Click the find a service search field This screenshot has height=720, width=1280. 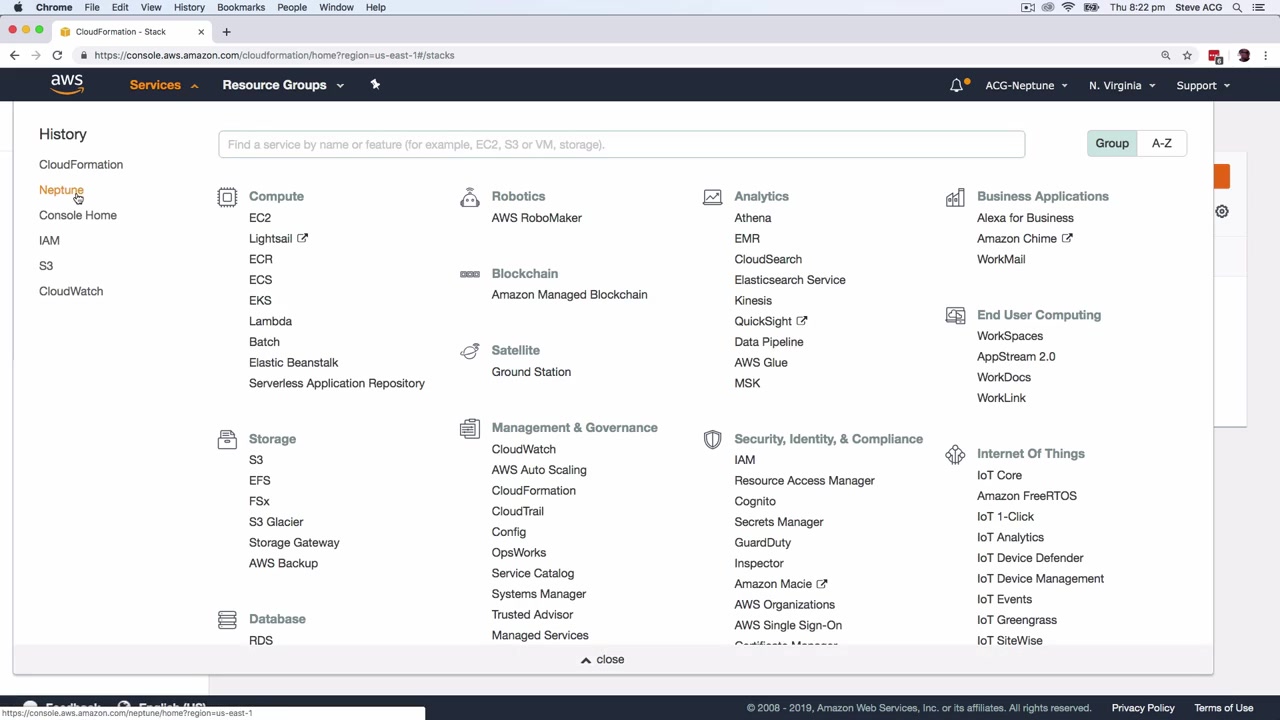[621, 144]
